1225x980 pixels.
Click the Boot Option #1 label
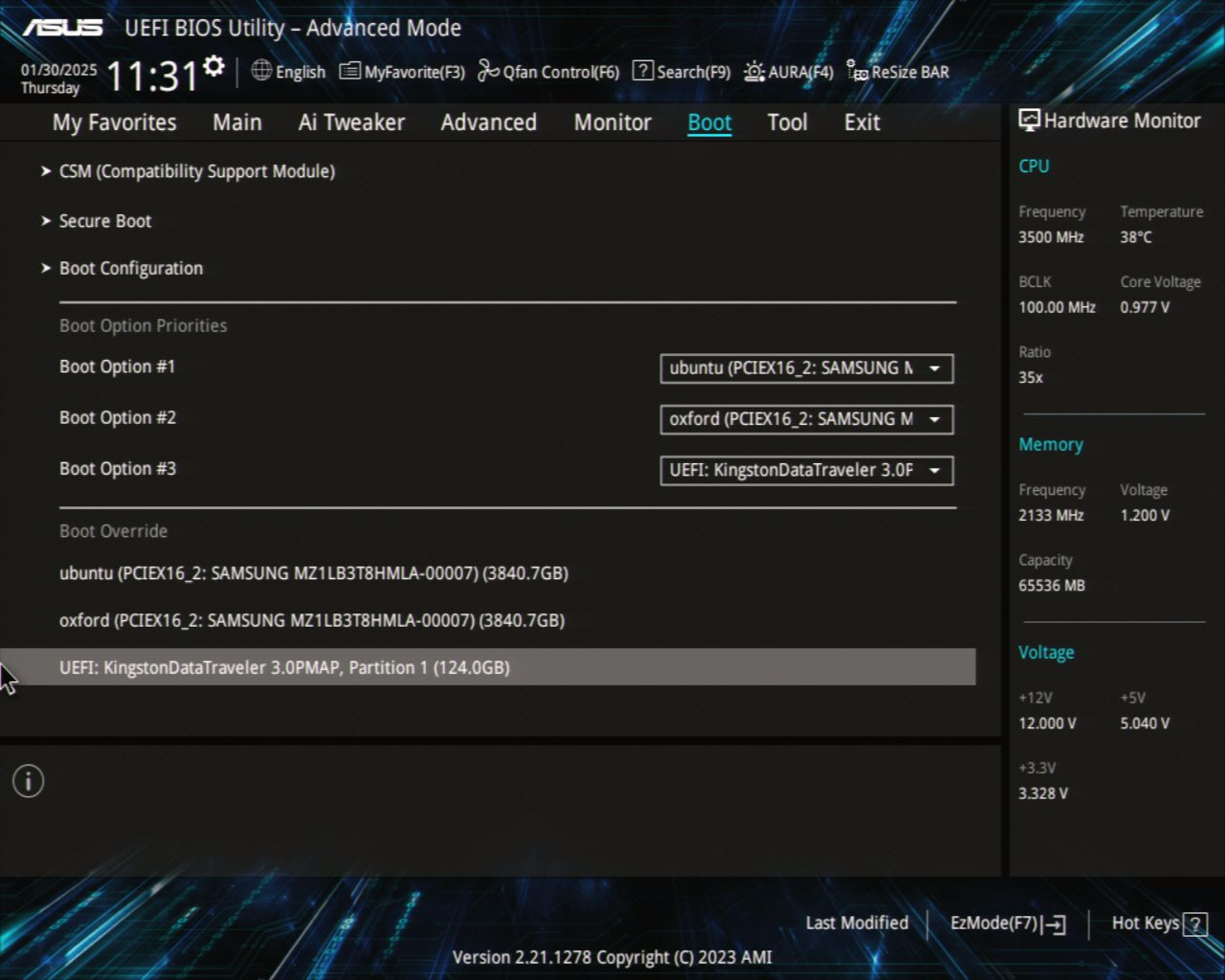[117, 367]
